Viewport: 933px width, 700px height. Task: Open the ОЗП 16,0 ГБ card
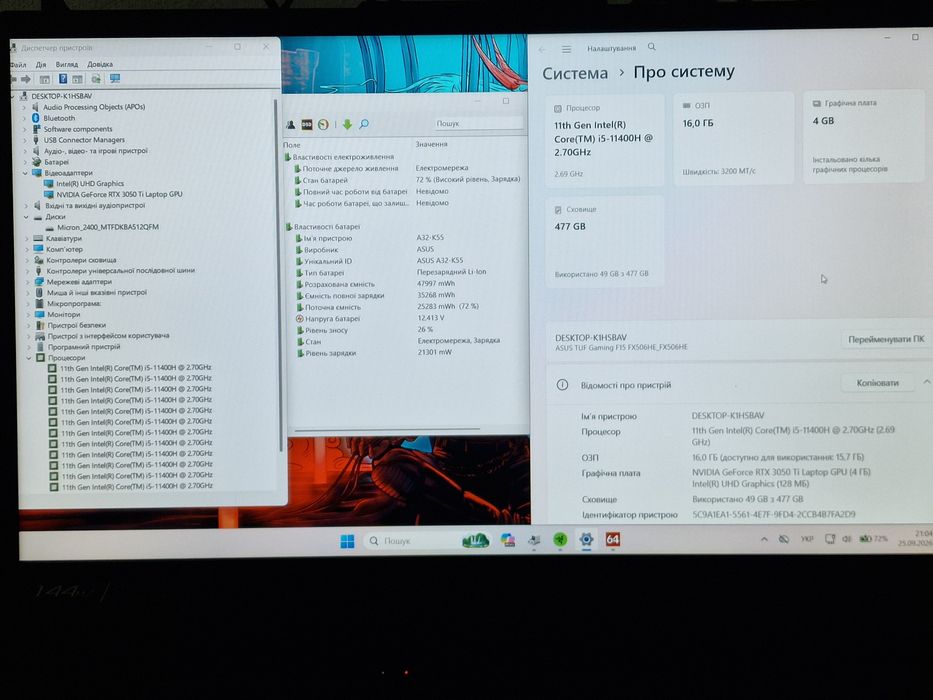pyautogui.click(x=734, y=138)
